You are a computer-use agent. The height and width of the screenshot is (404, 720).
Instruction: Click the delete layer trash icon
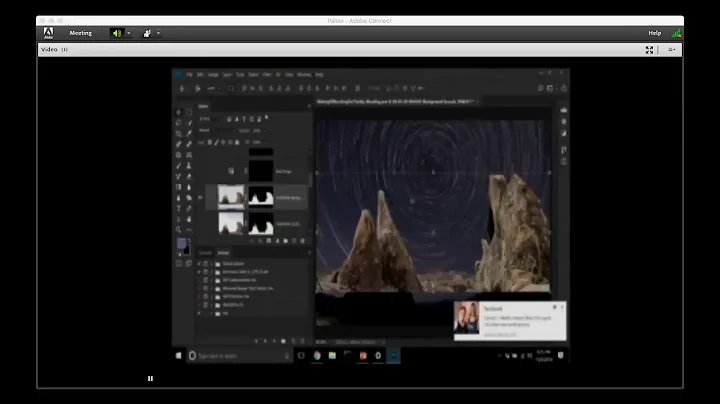[x=302, y=241]
